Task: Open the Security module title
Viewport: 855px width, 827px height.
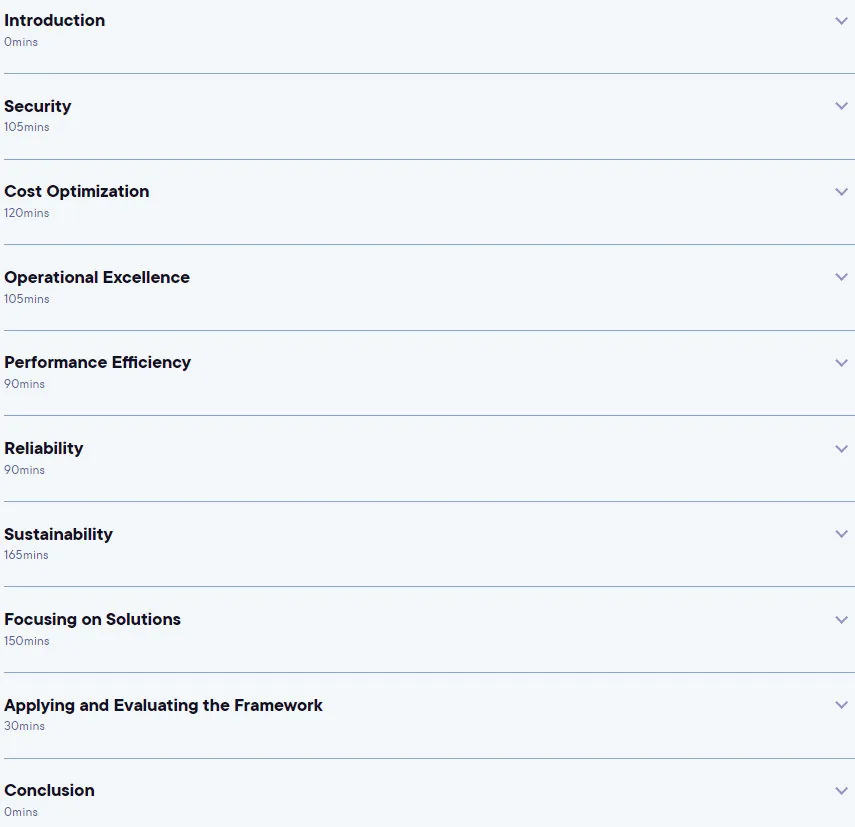Action: pyautogui.click(x=38, y=106)
